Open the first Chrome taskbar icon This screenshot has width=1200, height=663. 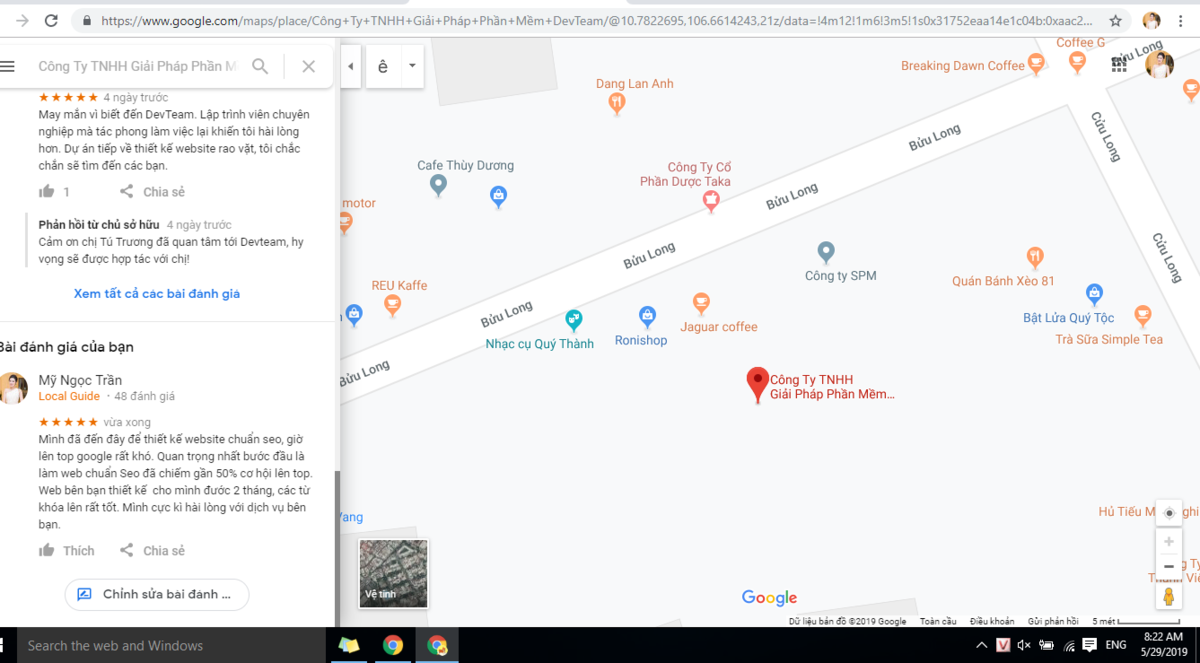[x=393, y=645]
